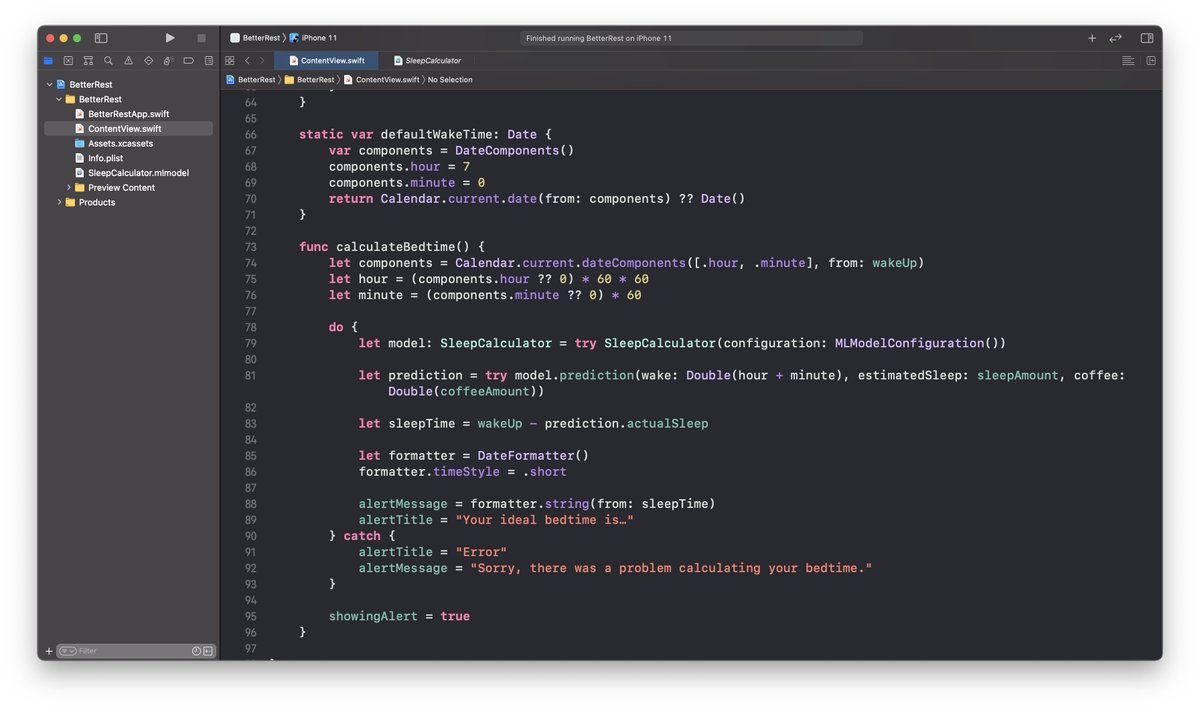Image resolution: width=1200 pixels, height=710 pixels.
Task: Click the plus button at the navigator bottom
Action: (48, 651)
